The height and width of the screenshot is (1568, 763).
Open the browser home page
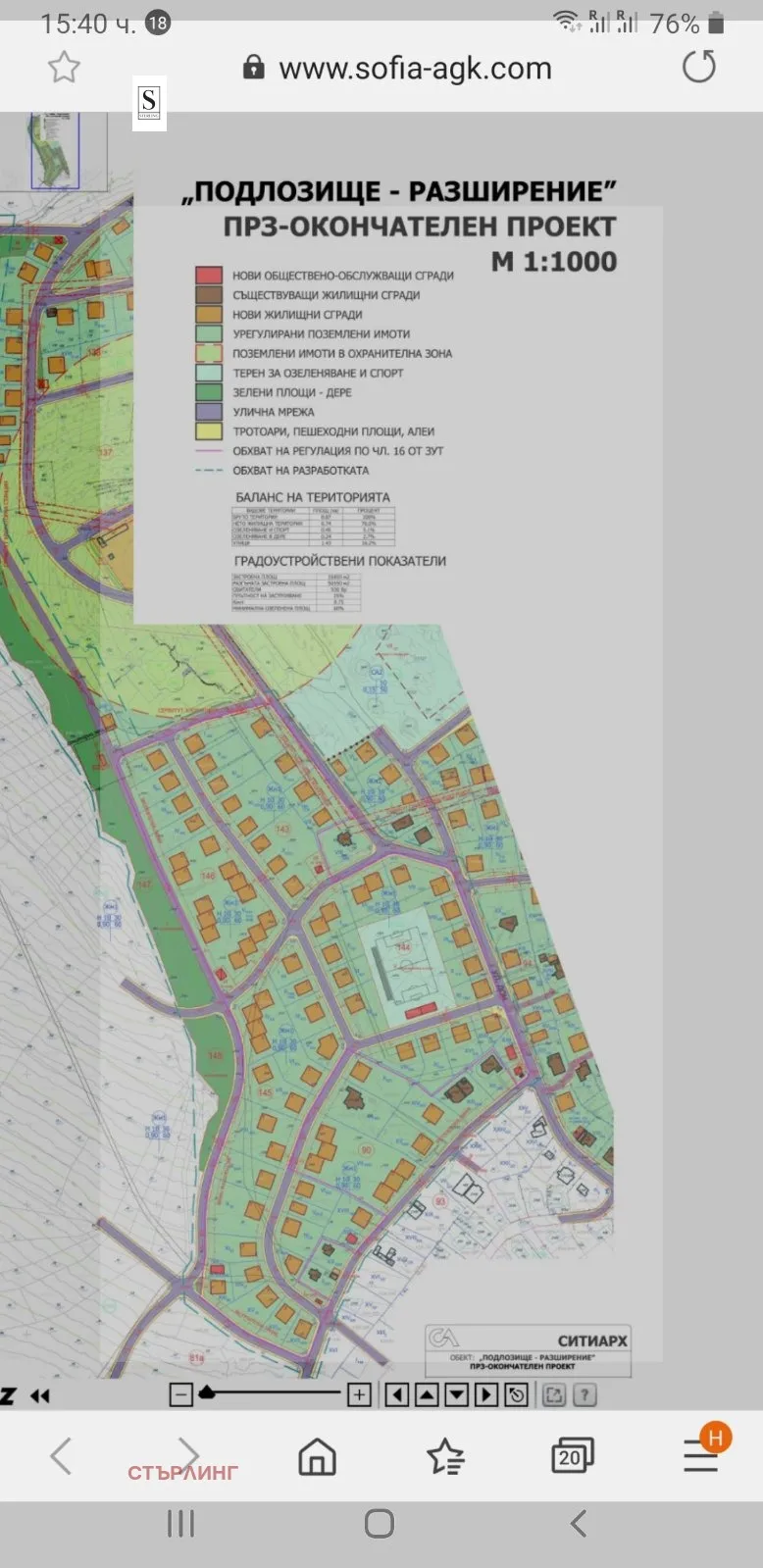317,1456
